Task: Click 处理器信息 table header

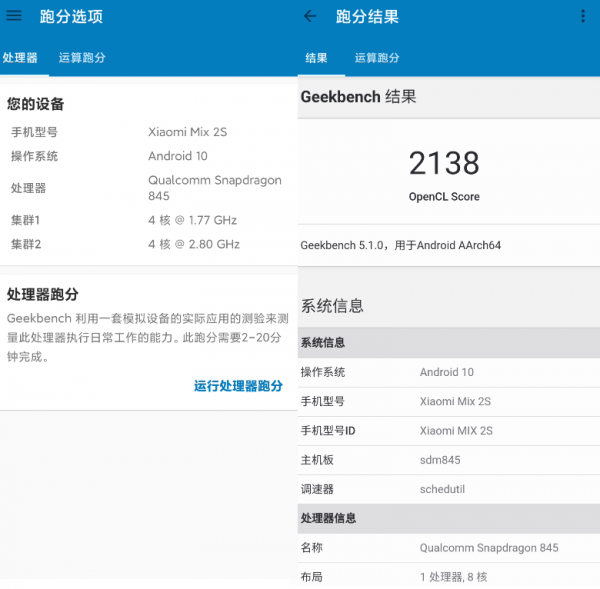Action: click(449, 519)
